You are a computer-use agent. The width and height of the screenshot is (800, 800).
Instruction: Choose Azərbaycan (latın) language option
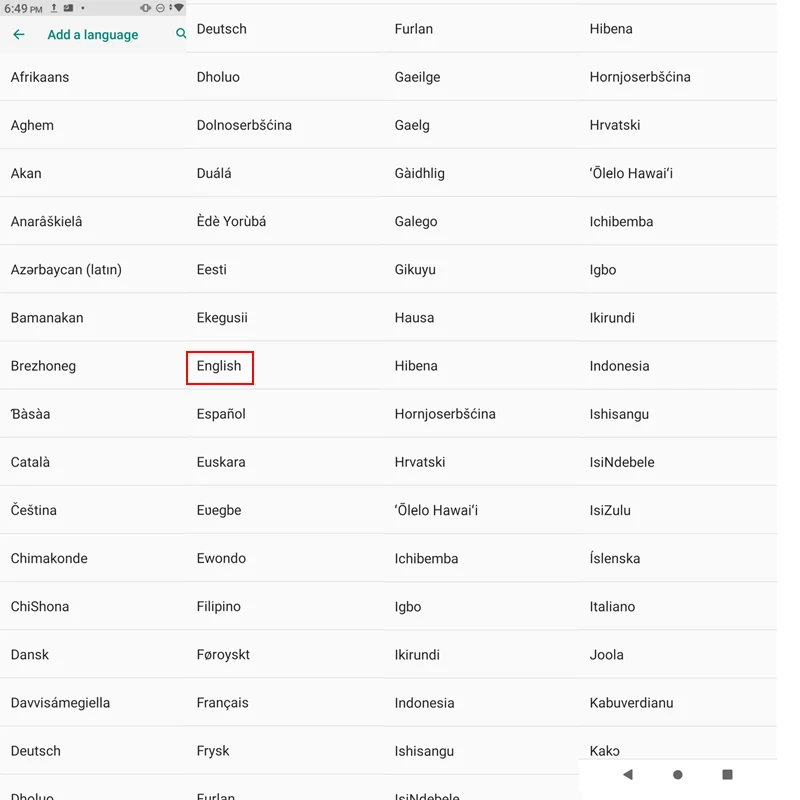[x=67, y=269]
